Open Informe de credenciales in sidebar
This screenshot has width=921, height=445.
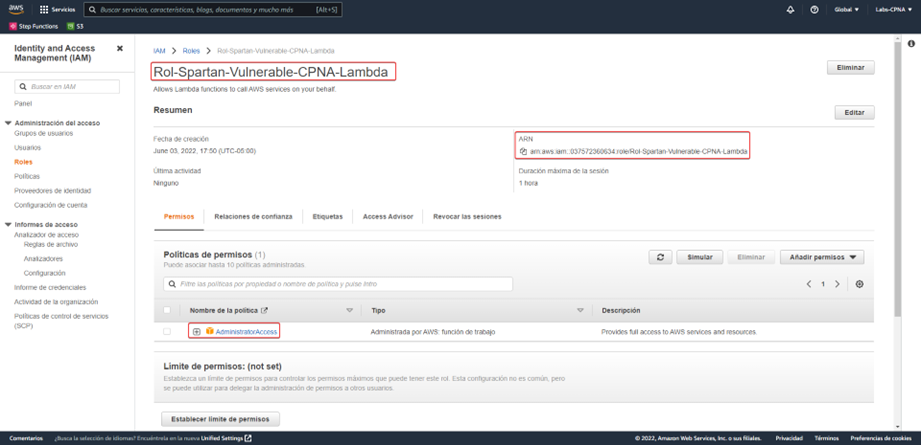50,288
